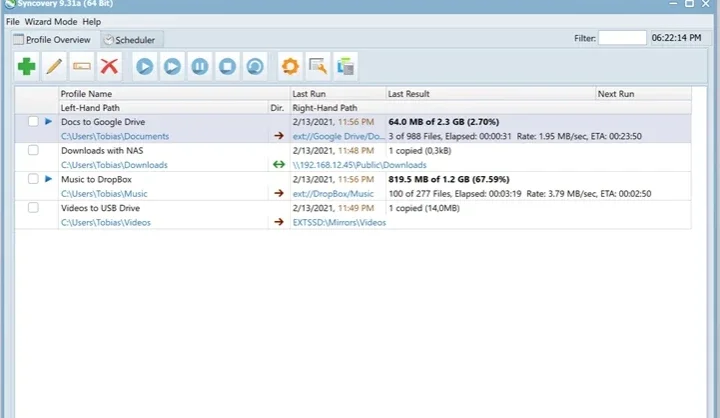Stop the running profile
Image resolution: width=720 pixels, height=418 pixels.
click(227, 67)
